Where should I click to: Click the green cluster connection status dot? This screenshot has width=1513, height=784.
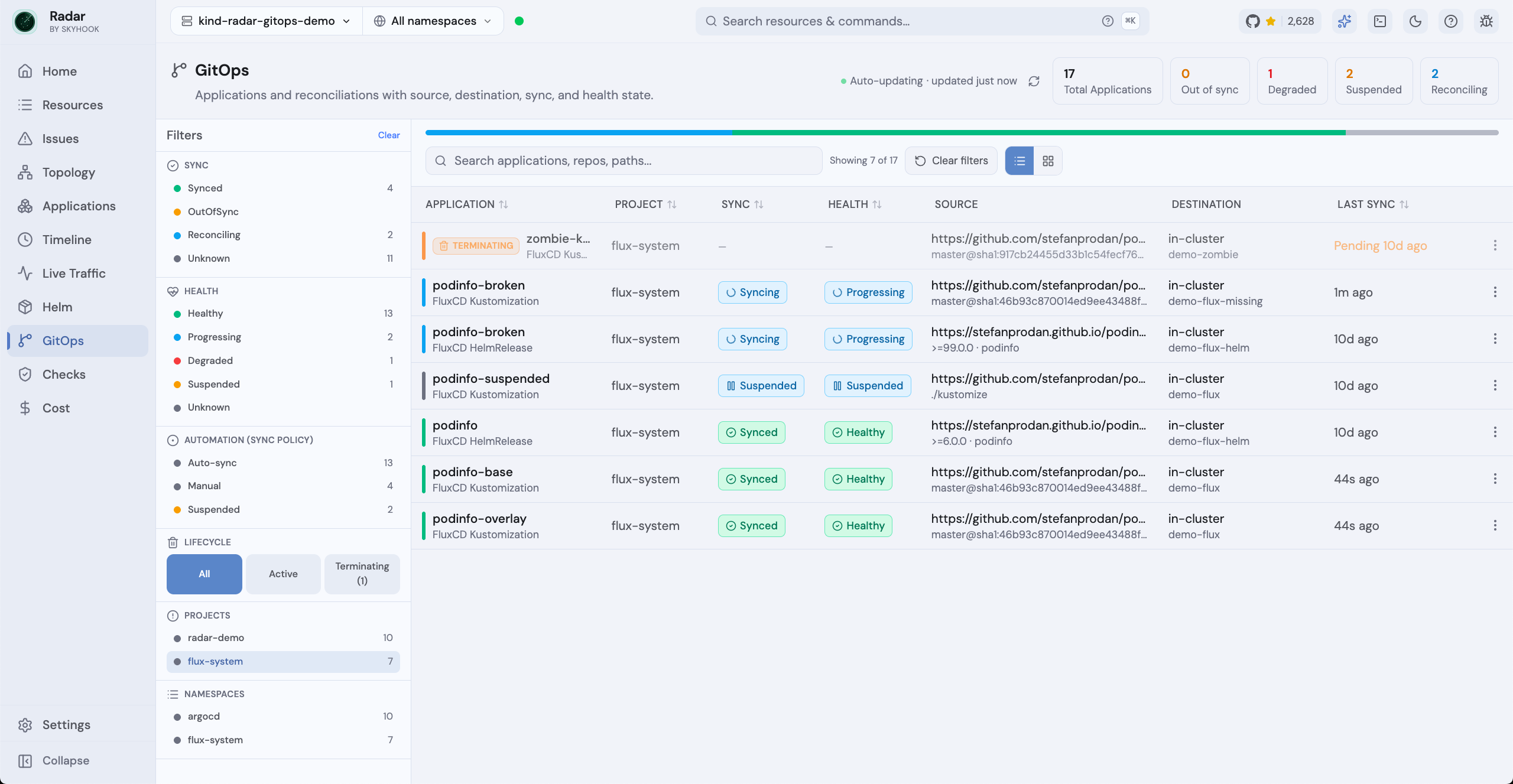pos(519,21)
